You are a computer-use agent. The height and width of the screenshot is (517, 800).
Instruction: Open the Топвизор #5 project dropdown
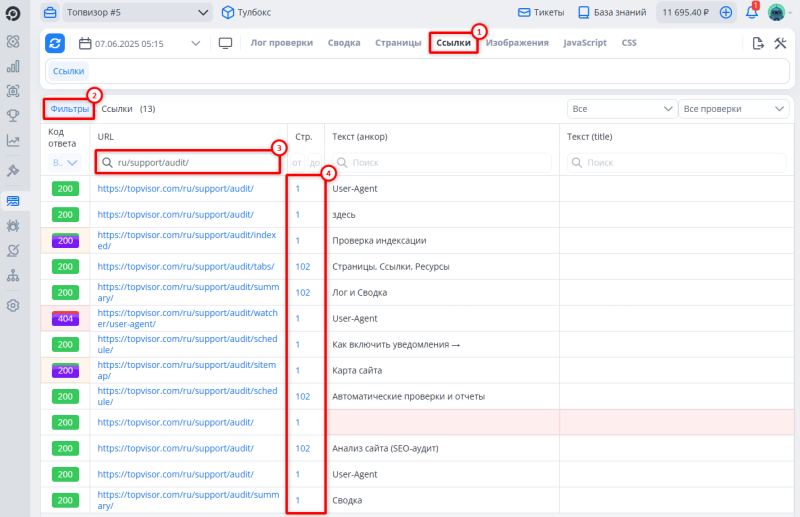137,13
